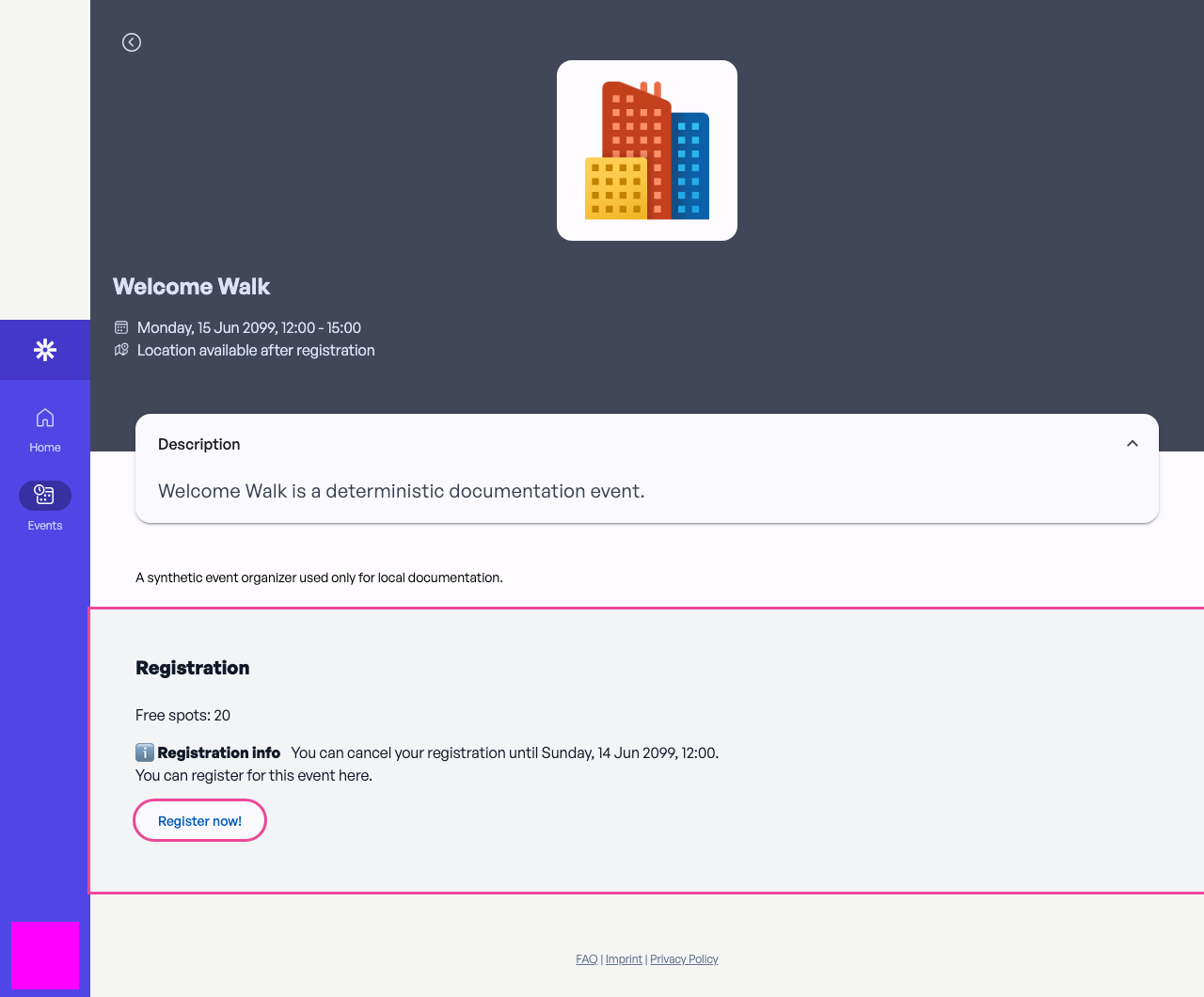
Task: Click the Register now! button
Action: [x=200, y=820]
